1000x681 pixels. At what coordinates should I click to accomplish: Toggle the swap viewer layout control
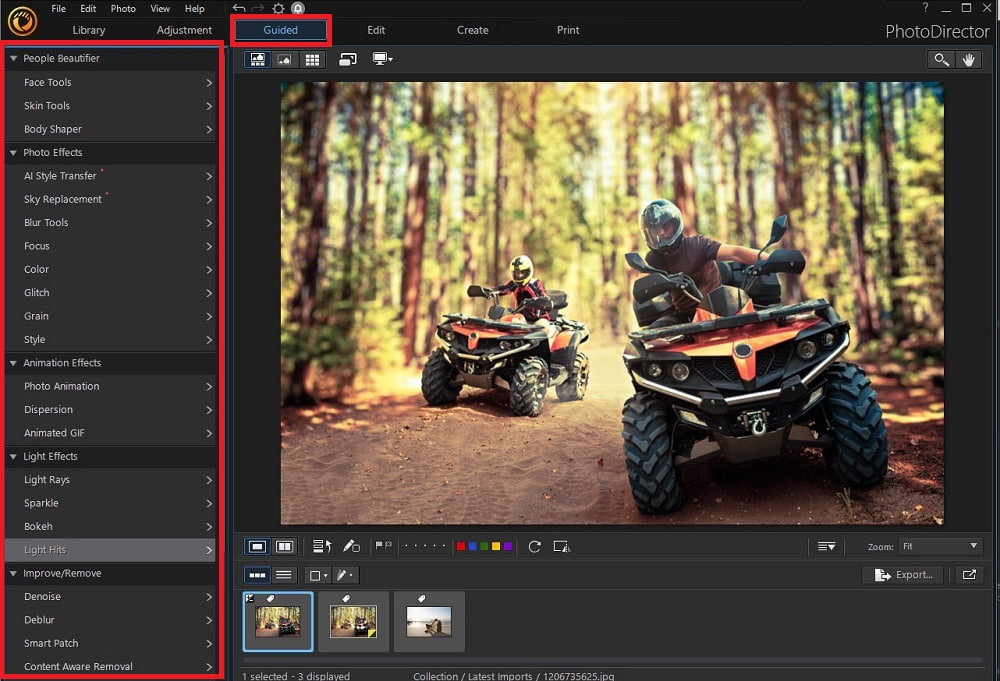[347, 59]
